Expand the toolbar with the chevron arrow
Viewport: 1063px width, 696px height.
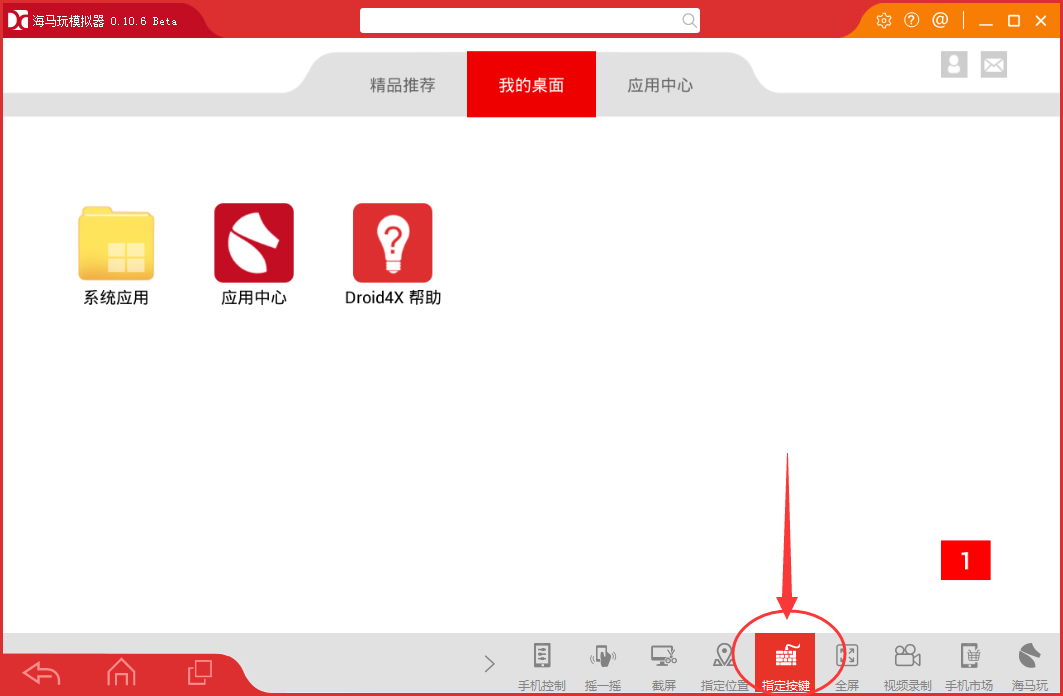click(x=489, y=663)
